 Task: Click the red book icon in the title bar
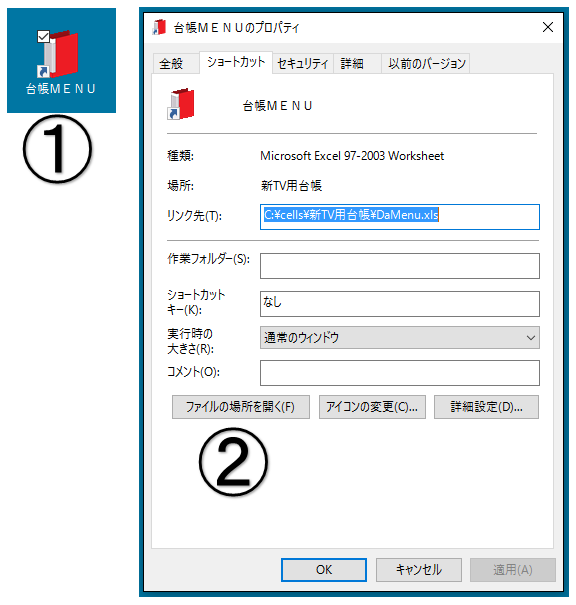[159, 27]
